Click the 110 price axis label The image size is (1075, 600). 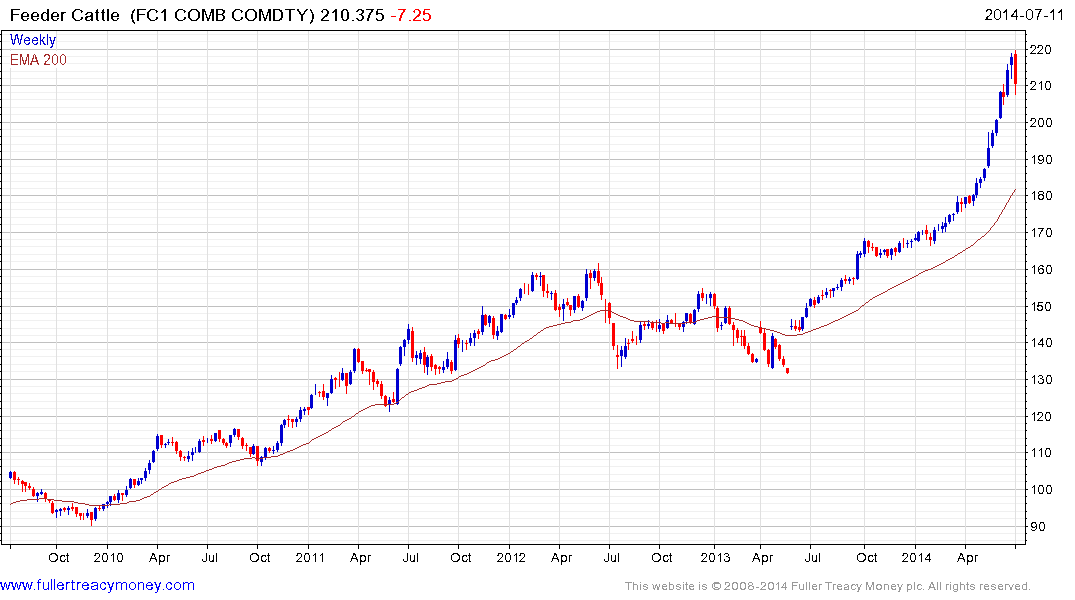pos(1040,453)
